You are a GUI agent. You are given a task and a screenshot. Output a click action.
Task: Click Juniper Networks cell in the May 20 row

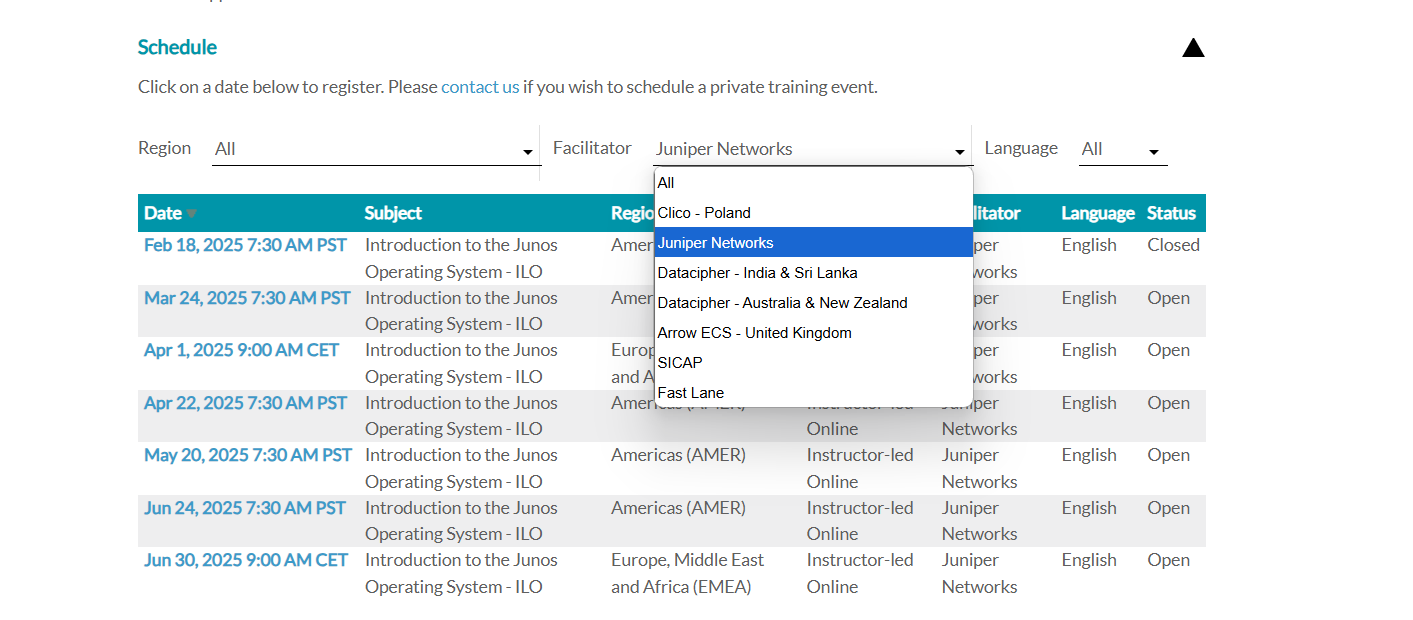pyautogui.click(x=979, y=468)
